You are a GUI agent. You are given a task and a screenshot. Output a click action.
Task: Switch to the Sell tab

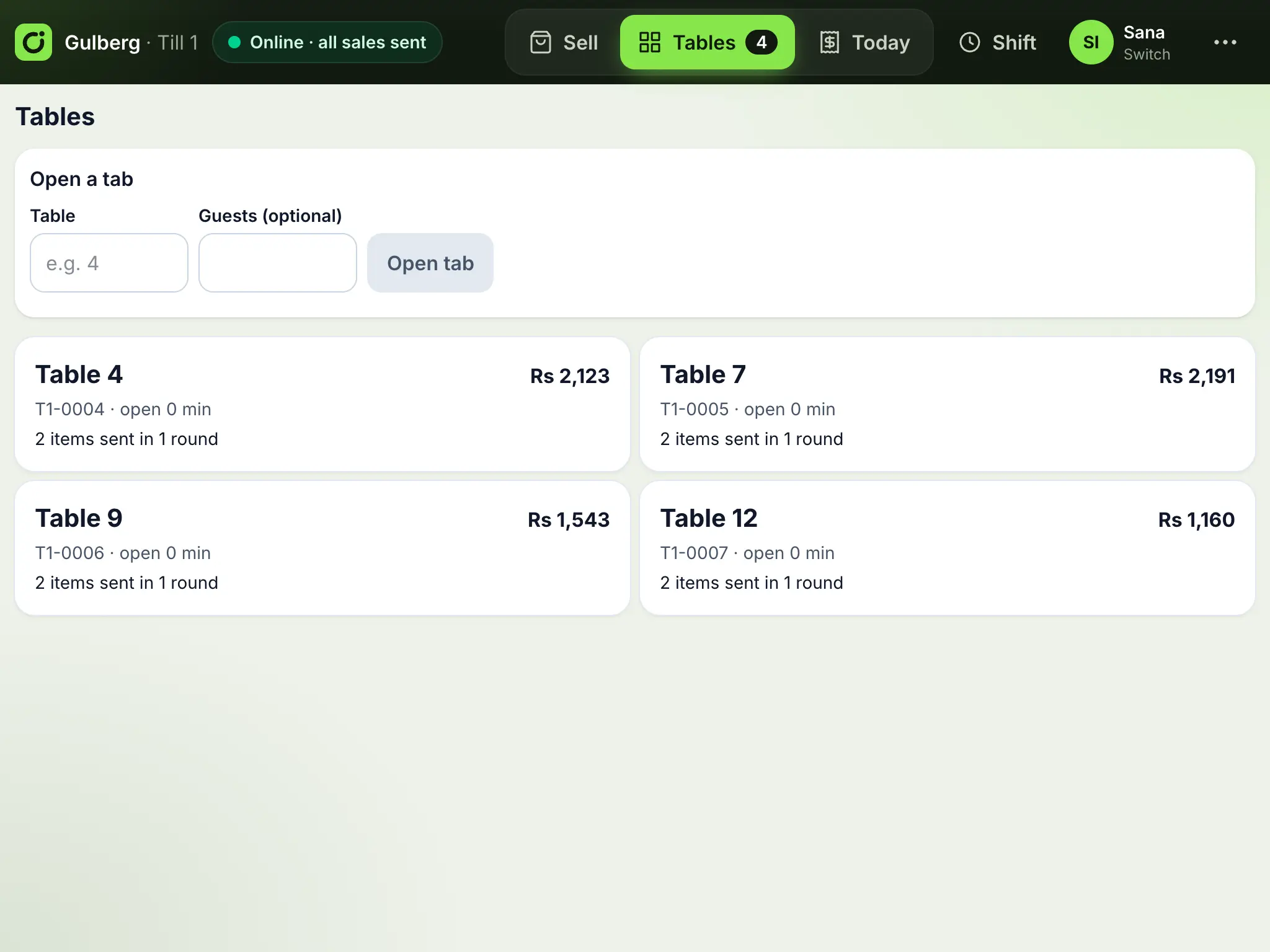click(563, 42)
